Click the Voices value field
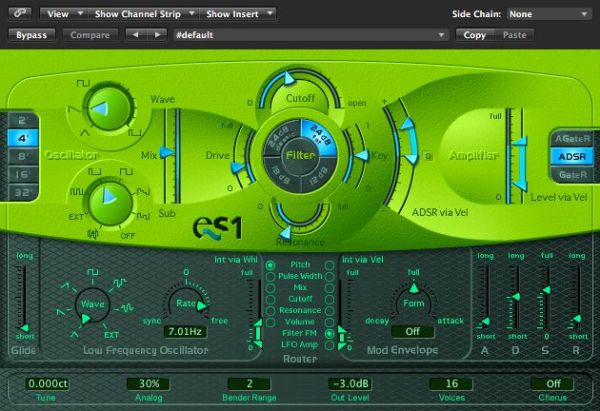Image resolution: width=600 pixels, height=411 pixels. coord(451,384)
